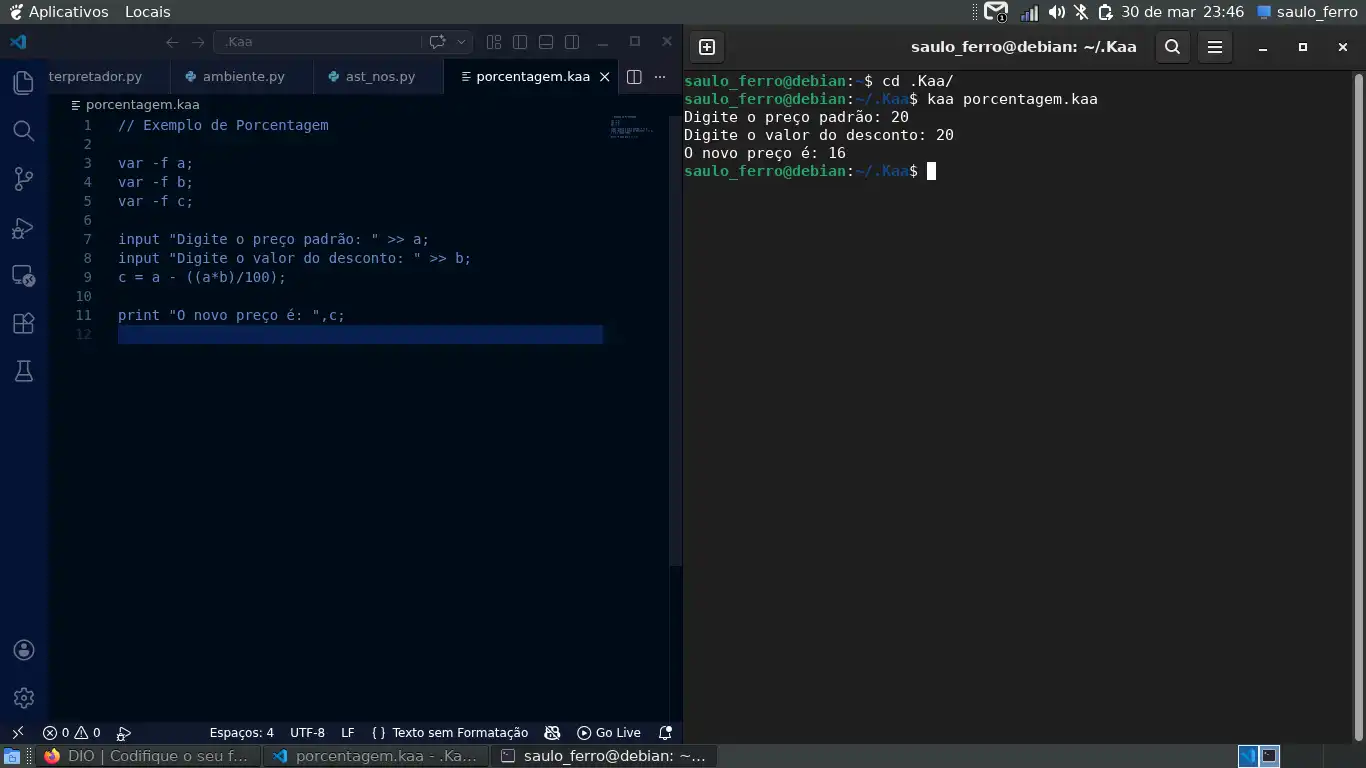This screenshot has width=1366, height=768.
Task: Open the Accounts menu icon
Action: point(24,650)
